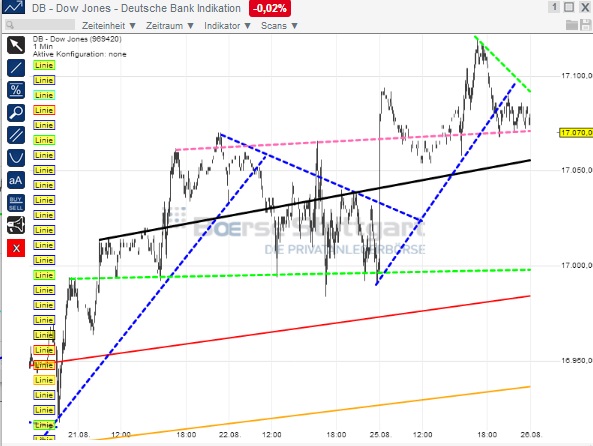The height and width of the screenshot is (446, 593).
Task: Click the 17.000,0 price axis label
Action: pos(576,266)
